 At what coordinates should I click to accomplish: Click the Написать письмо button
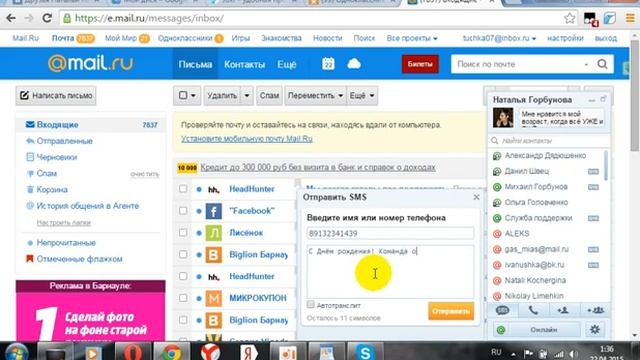point(56,96)
